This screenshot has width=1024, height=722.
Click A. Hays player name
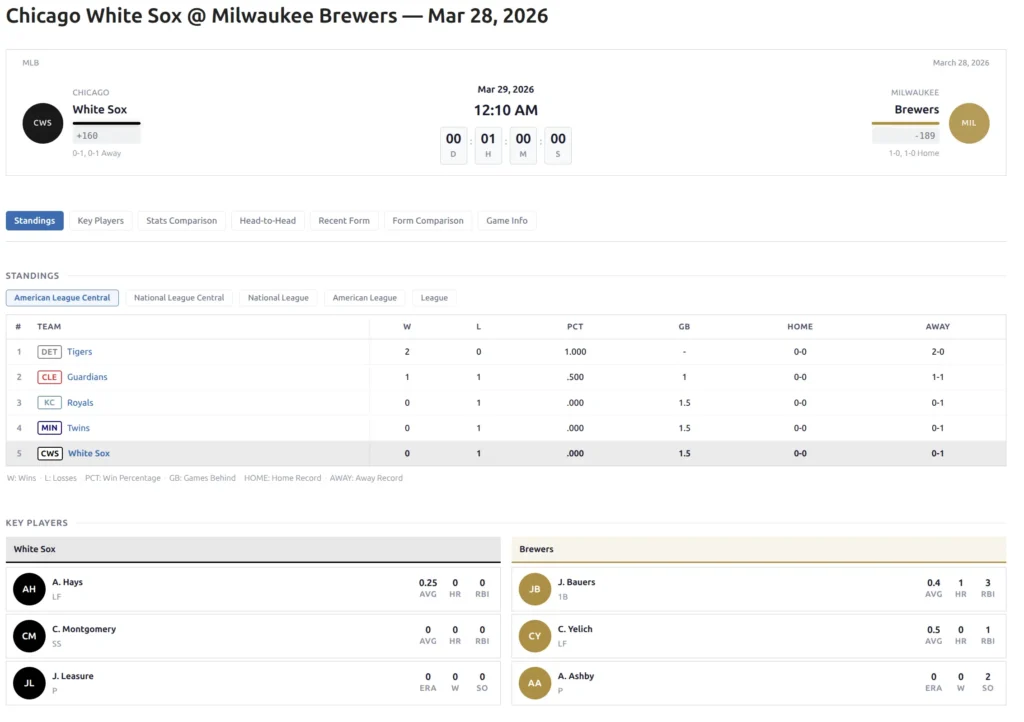tap(67, 582)
